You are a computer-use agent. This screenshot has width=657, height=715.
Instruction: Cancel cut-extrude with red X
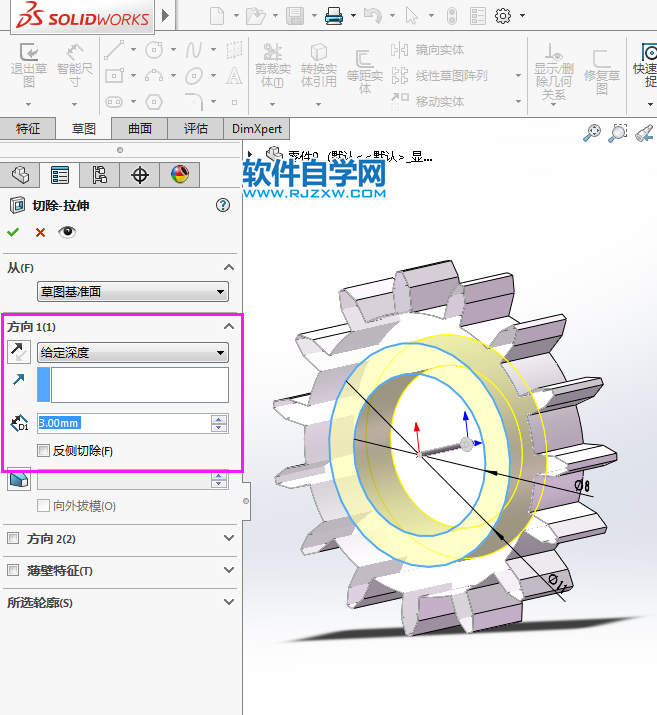pos(41,233)
